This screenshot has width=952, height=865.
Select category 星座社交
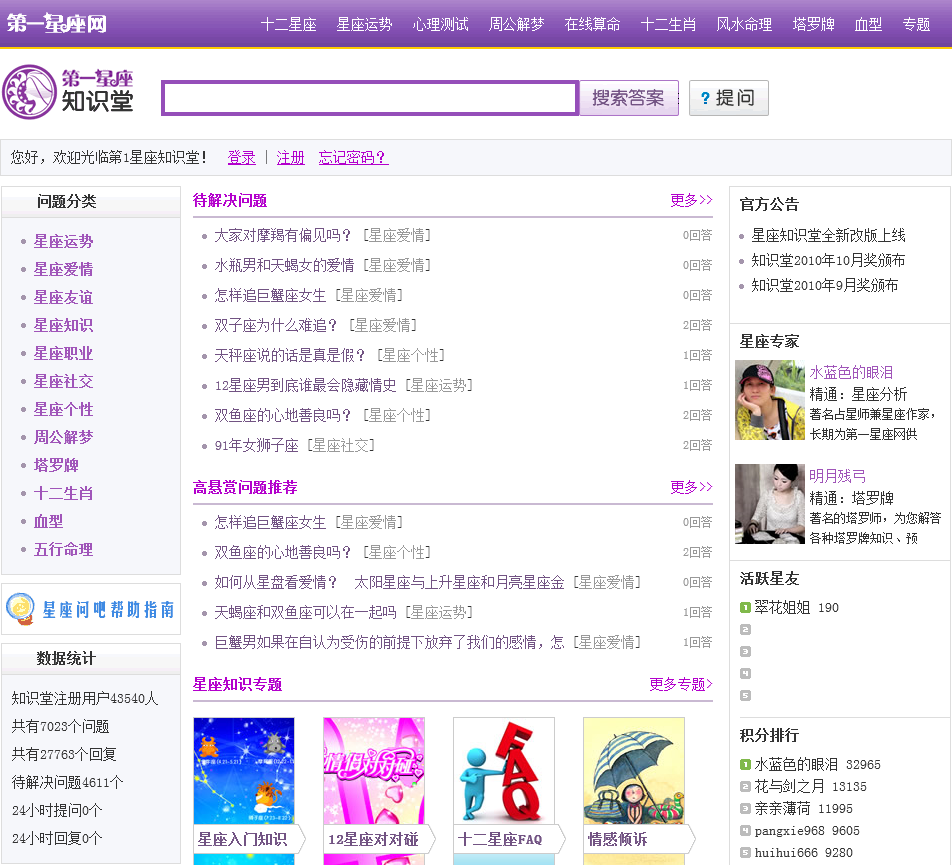pos(63,381)
